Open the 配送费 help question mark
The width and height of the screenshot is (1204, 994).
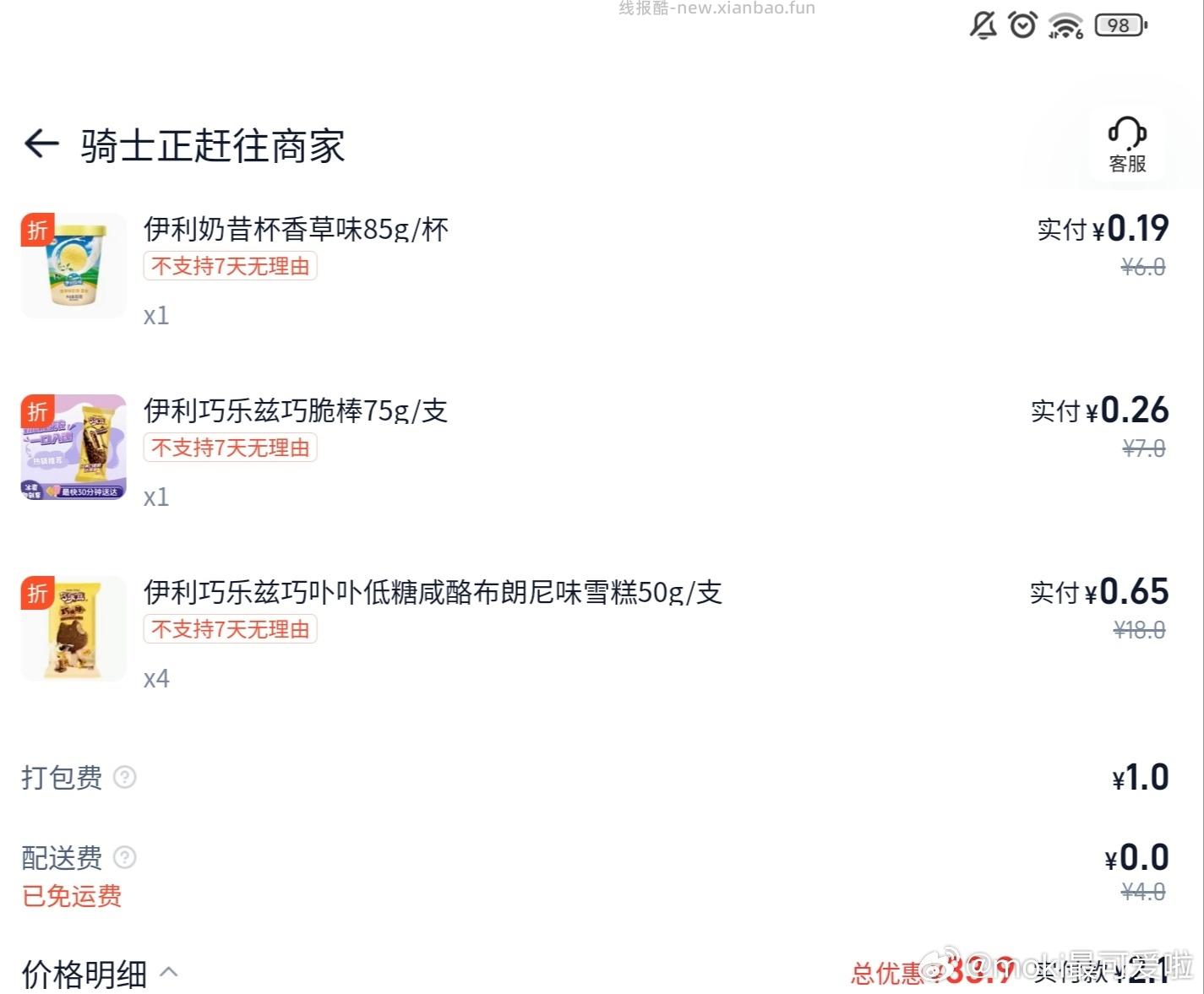[x=124, y=858]
